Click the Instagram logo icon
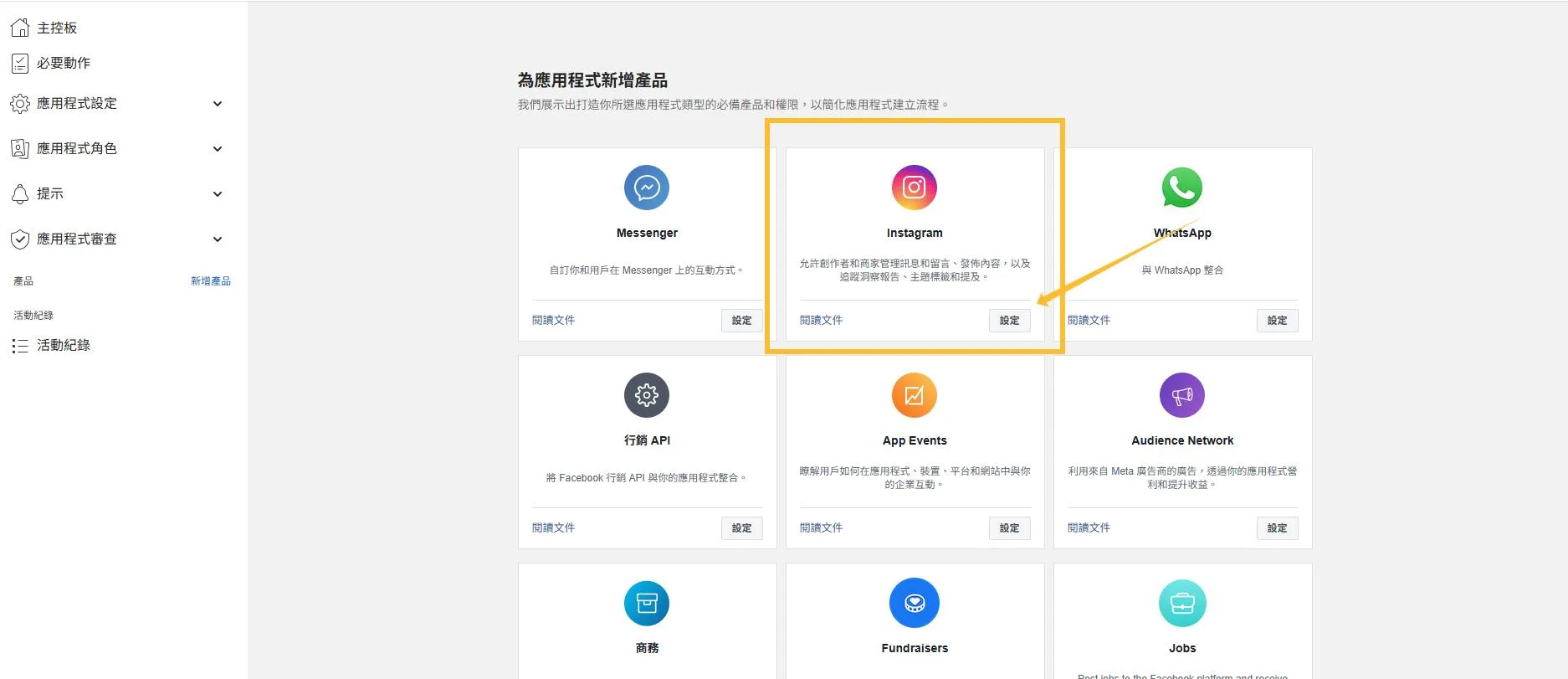This screenshot has height=679, width=1568. [x=914, y=188]
